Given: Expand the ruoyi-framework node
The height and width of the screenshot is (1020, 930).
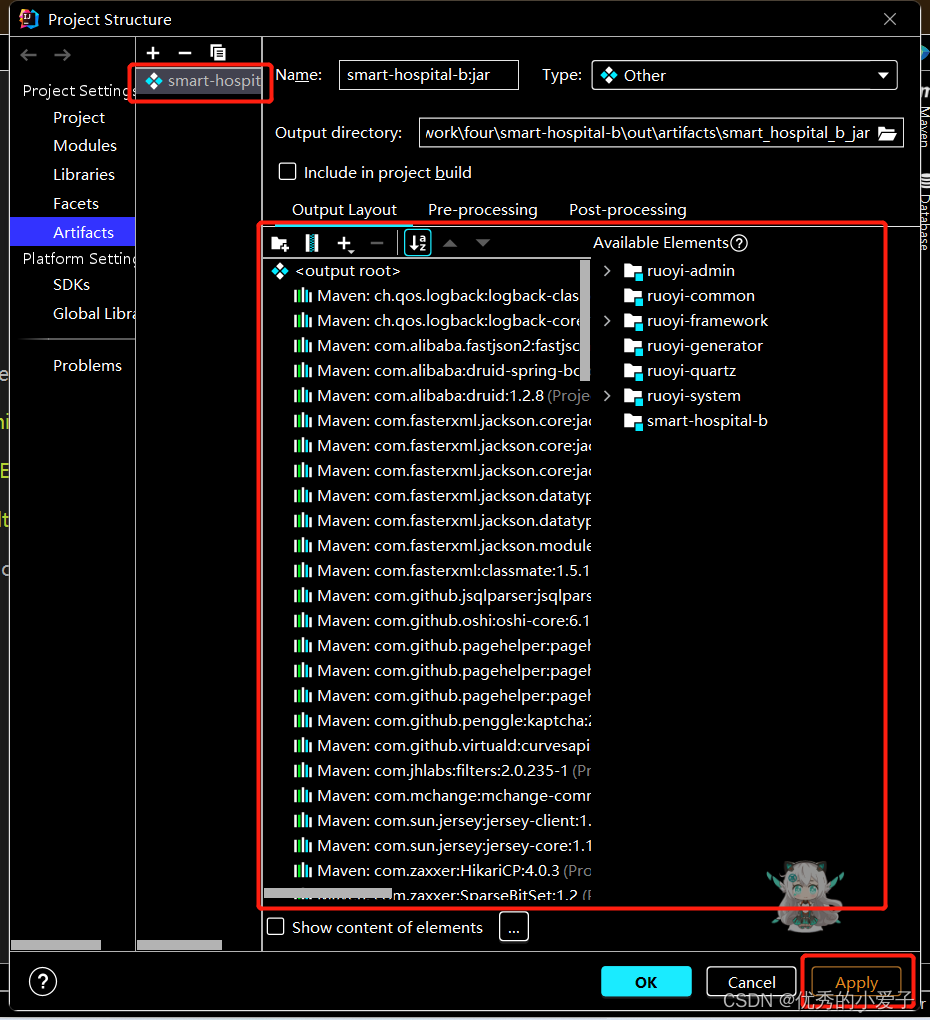Looking at the screenshot, I should 607,321.
